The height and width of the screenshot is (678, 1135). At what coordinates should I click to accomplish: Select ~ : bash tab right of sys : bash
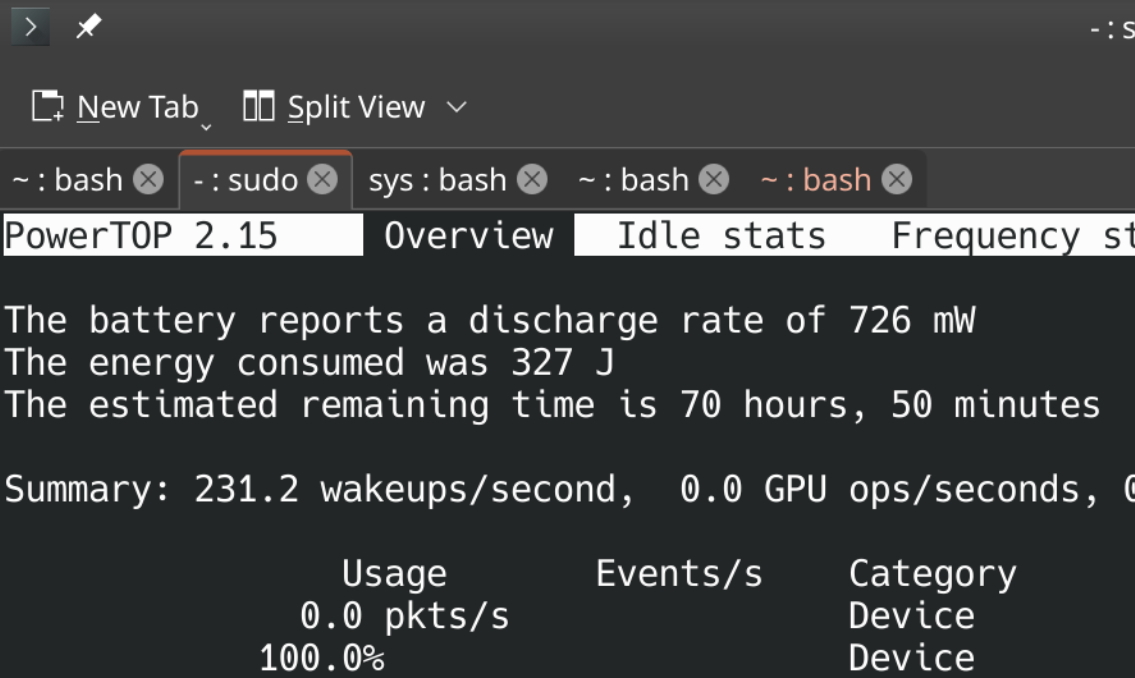[x=633, y=180]
